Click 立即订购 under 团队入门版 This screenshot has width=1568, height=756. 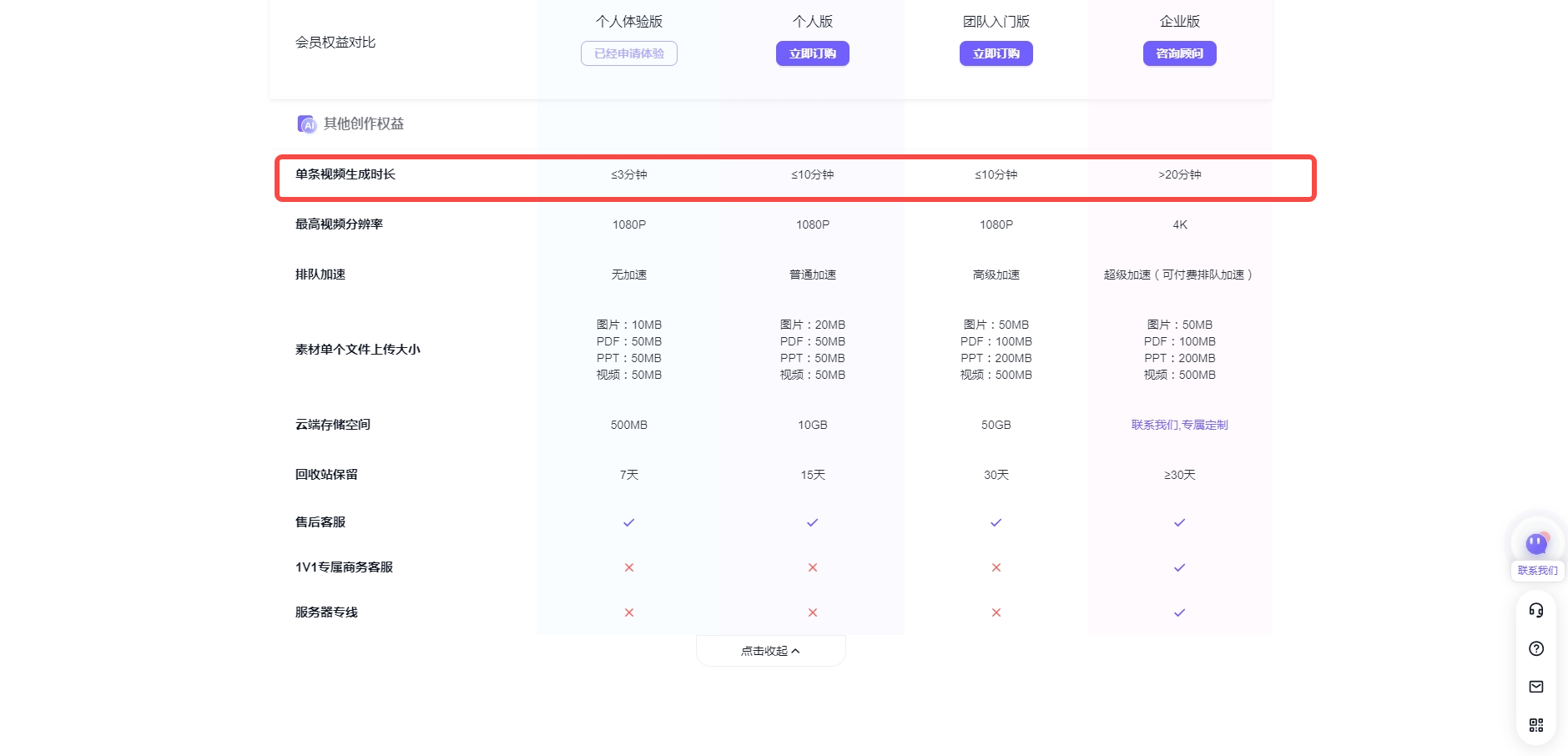[x=996, y=53]
